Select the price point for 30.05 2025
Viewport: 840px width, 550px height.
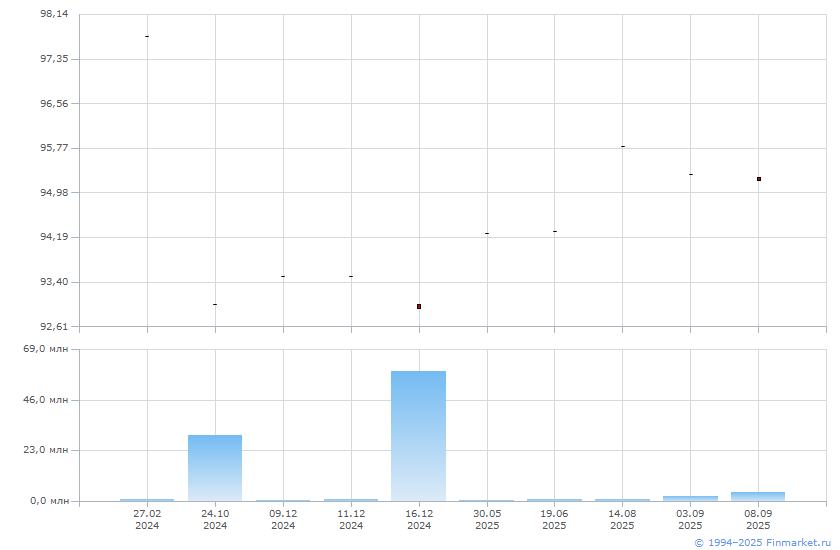487,233
